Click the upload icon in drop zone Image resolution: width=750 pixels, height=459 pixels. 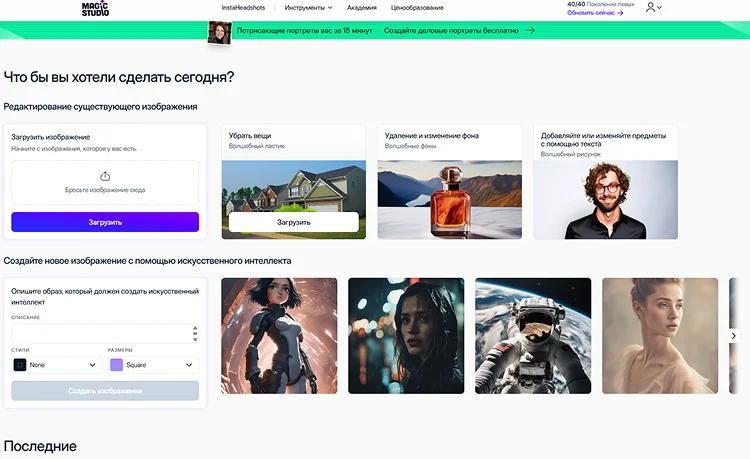105,176
